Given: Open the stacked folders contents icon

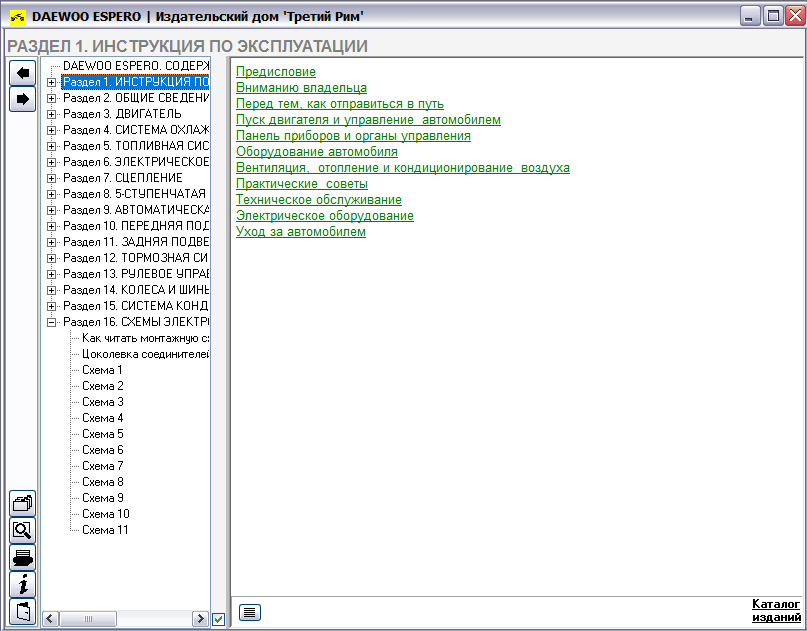Looking at the screenshot, I should click(x=23, y=503).
